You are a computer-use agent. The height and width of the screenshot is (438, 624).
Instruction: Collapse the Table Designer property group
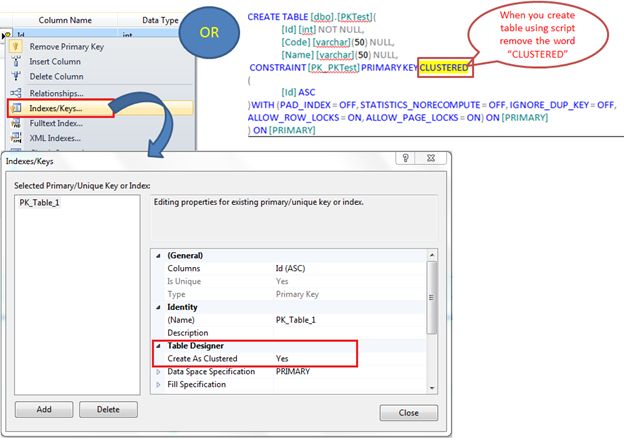tap(158, 346)
